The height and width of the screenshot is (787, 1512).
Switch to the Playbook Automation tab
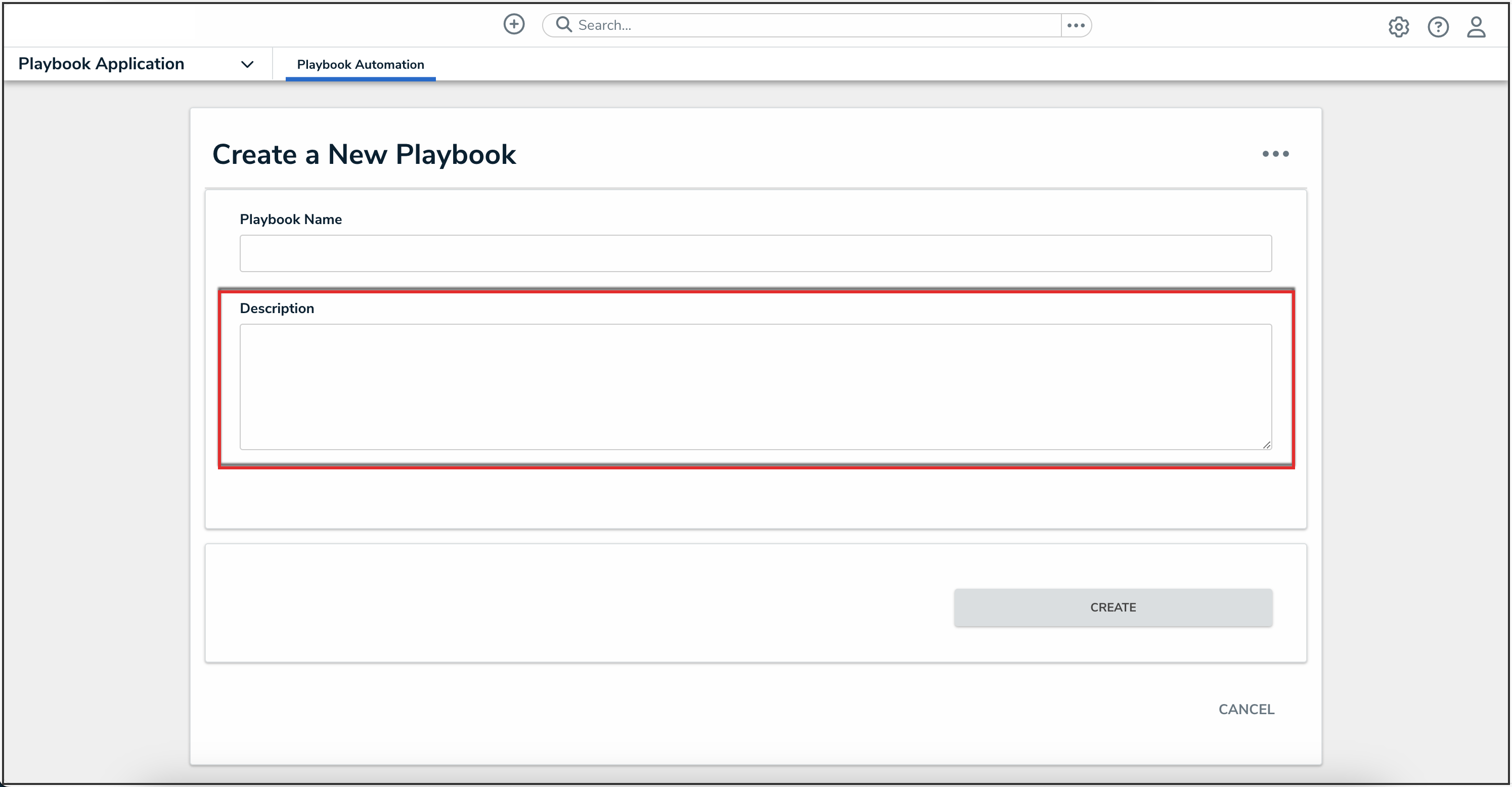[x=360, y=65]
